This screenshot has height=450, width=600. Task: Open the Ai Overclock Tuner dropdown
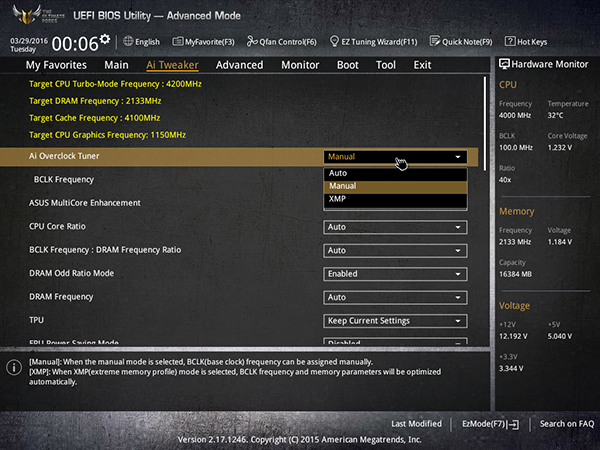click(395, 157)
